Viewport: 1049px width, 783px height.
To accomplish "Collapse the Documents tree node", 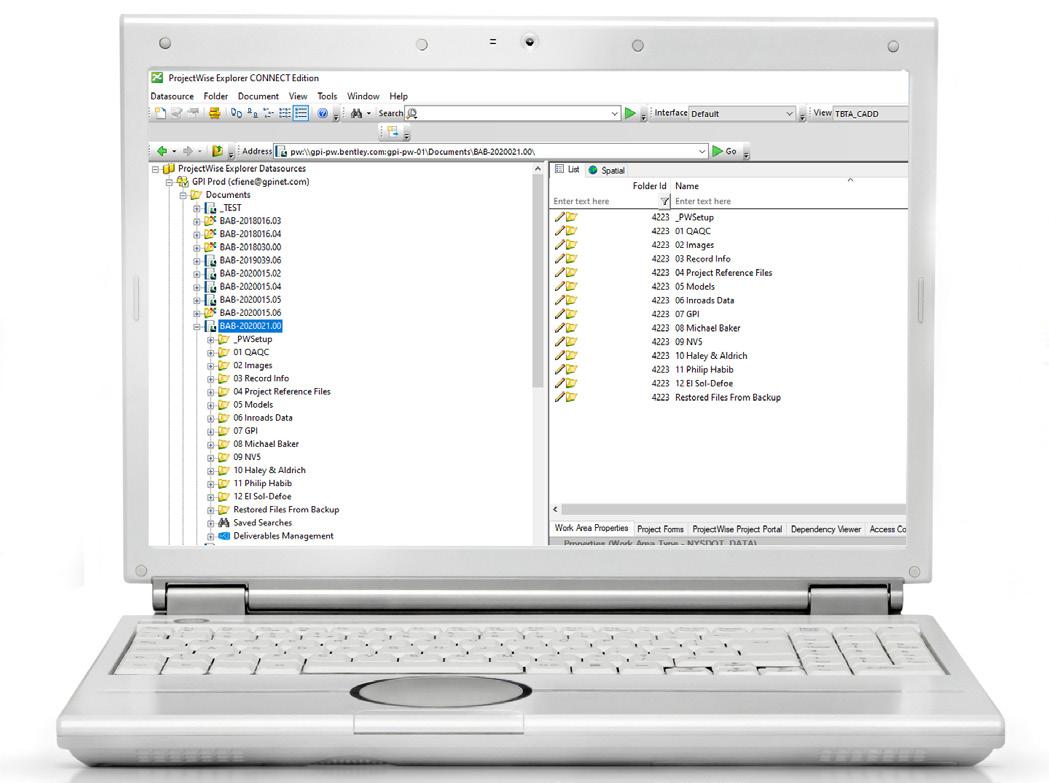I will pyautogui.click(x=183, y=195).
